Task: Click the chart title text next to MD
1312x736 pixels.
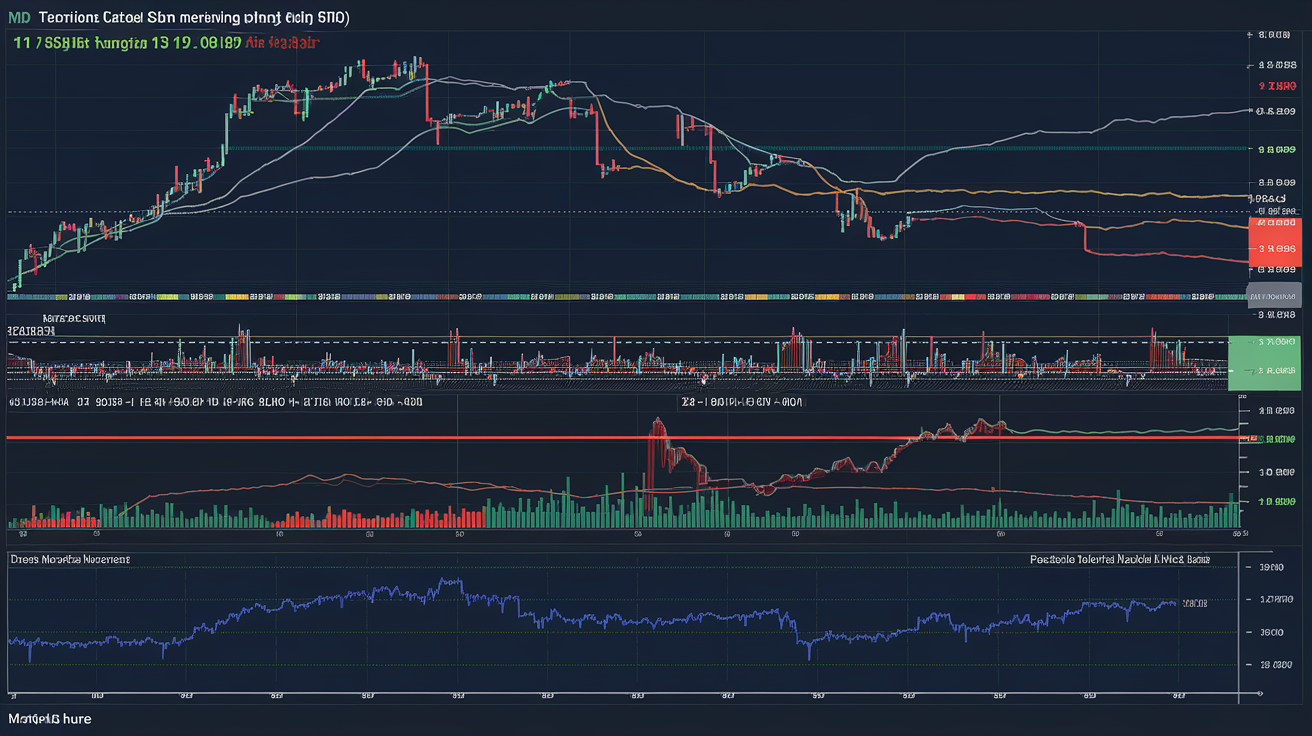Action: 192,18
